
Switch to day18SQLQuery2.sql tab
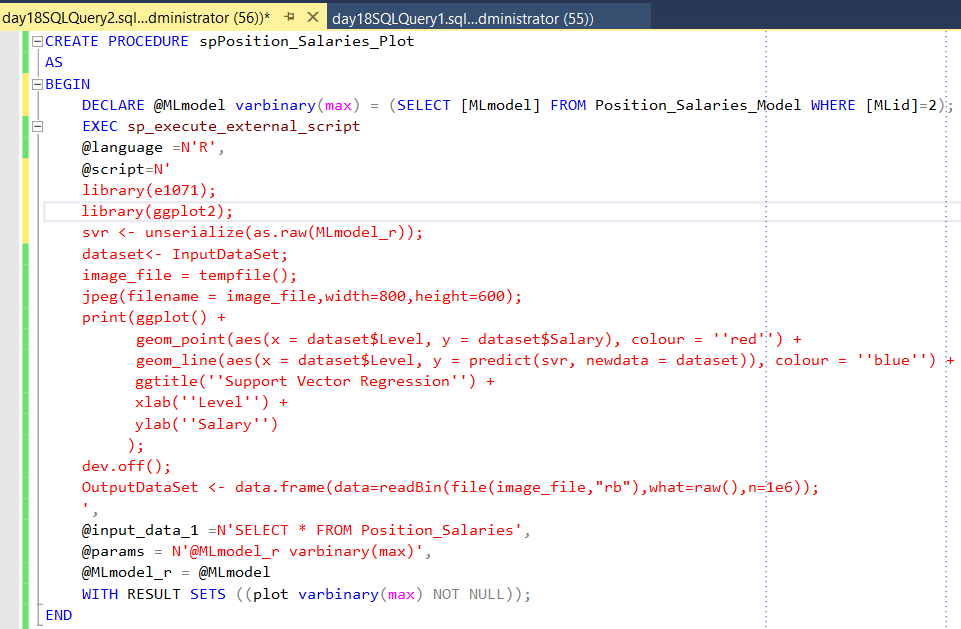coord(136,18)
